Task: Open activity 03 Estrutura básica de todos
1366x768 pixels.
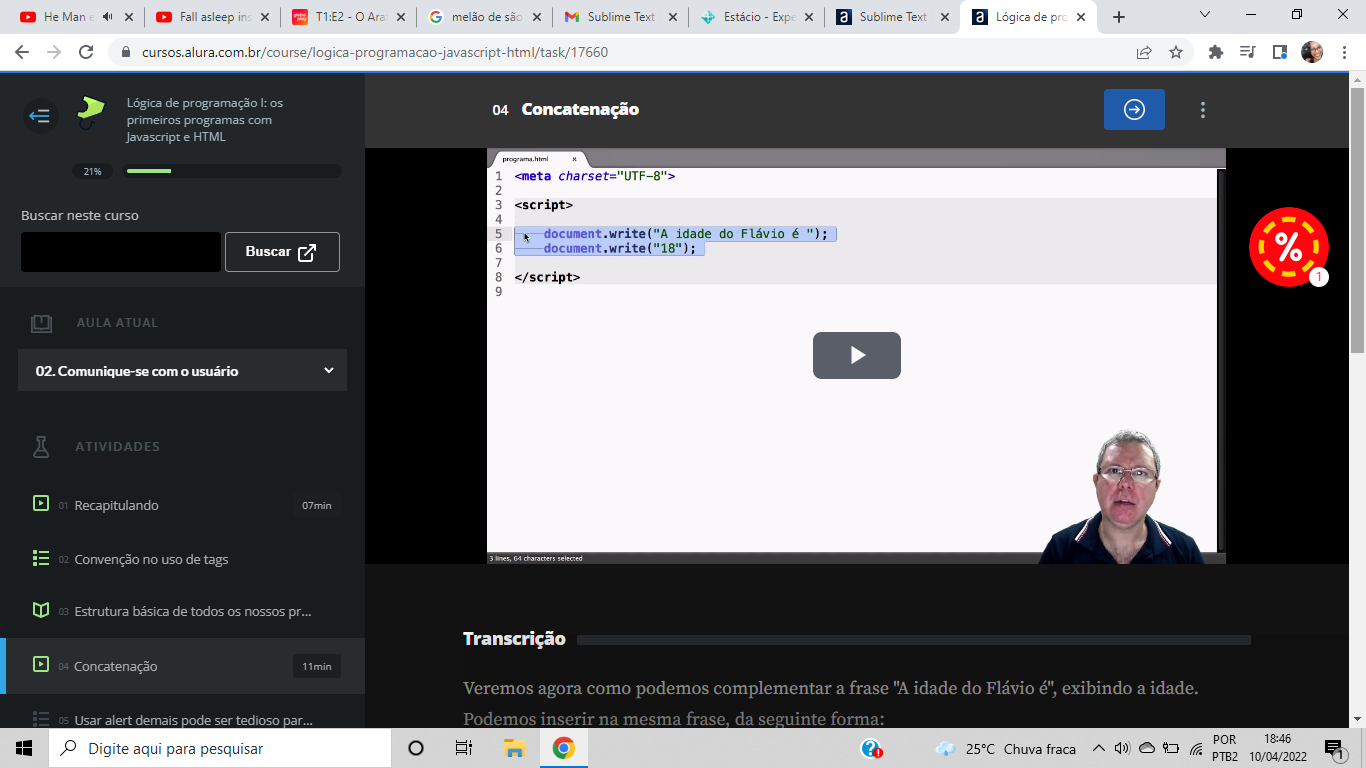Action: (182, 611)
